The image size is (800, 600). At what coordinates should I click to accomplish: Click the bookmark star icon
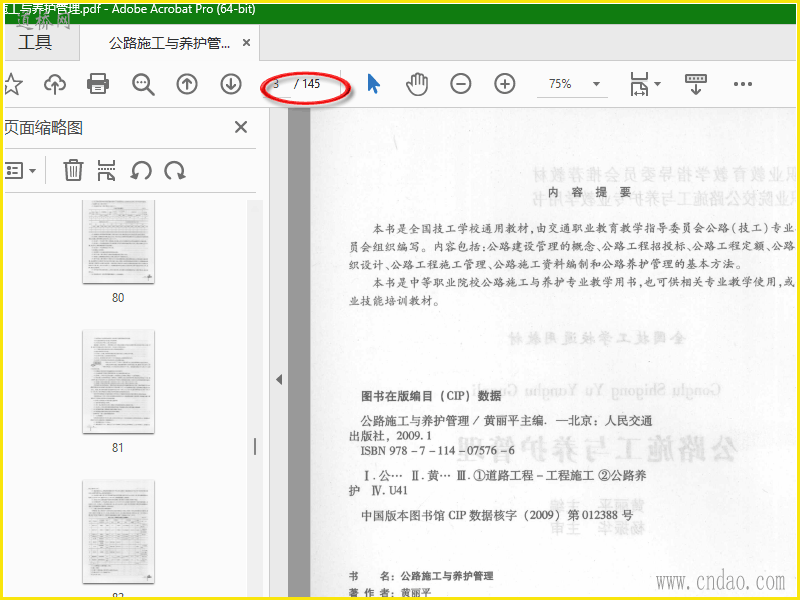click(x=12, y=84)
